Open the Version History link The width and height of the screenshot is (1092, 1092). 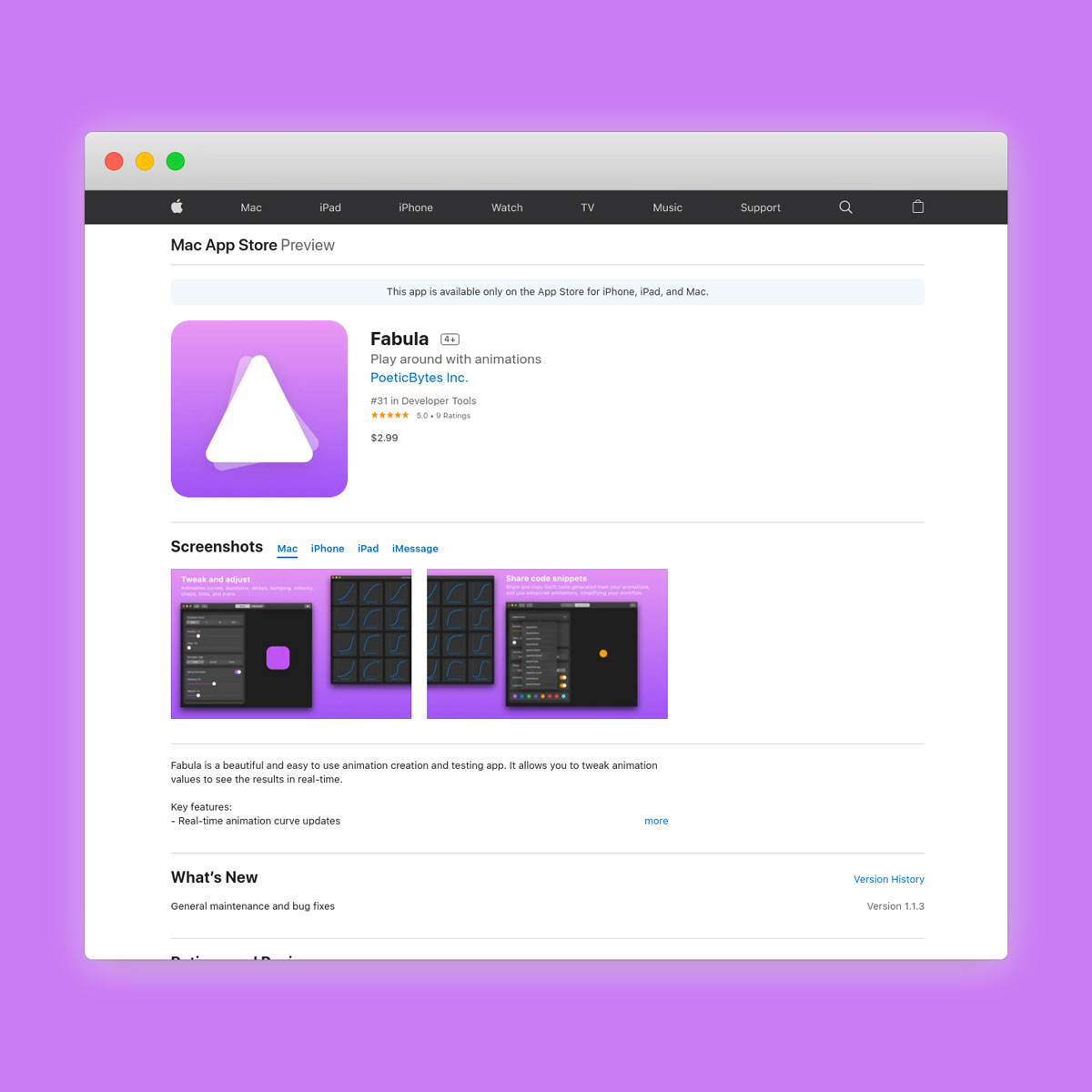point(889,879)
